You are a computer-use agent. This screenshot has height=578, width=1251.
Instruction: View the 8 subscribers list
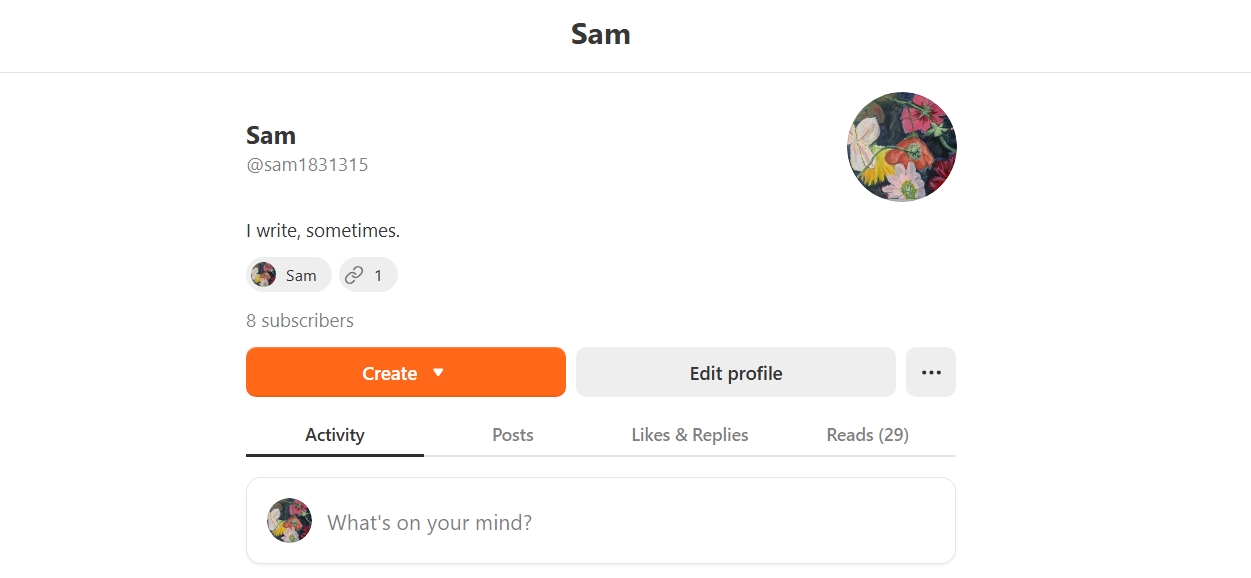(x=300, y=321)
